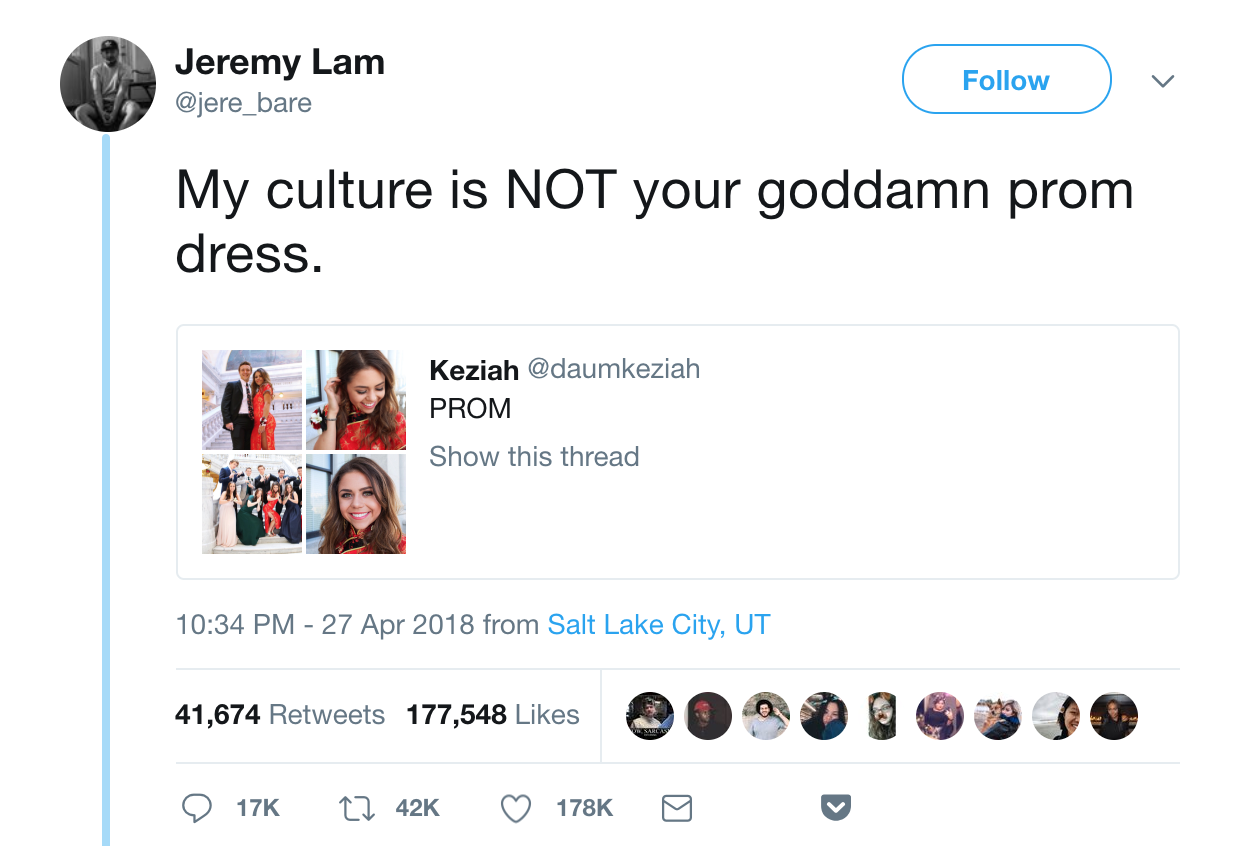Open the @jere_bare handle
The width and height of the screenshot is (1238, 846).
tap(243, 103)
